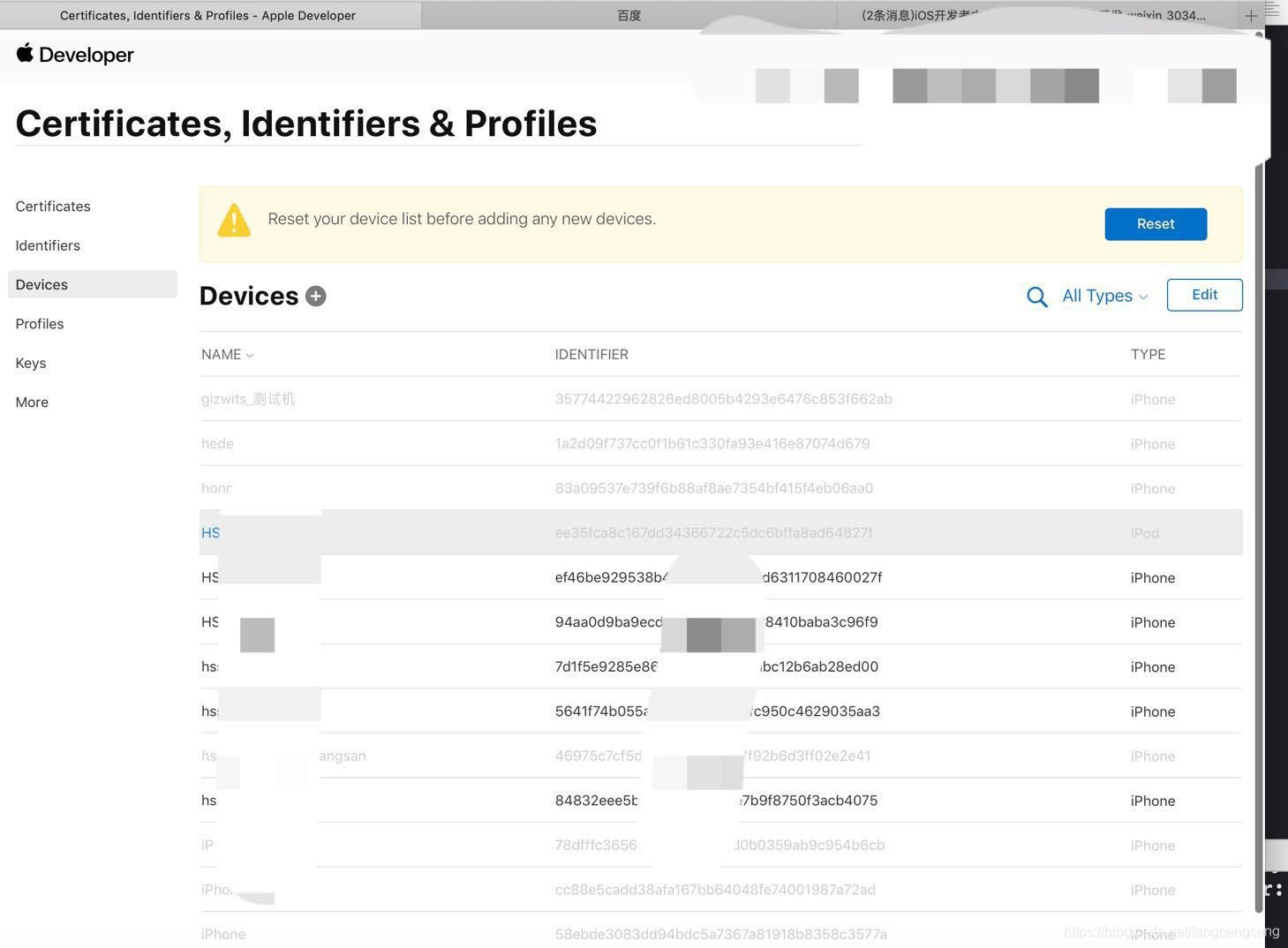The image size is (1288, 948).
Task: Click identifier starting 35774422962826ed
Action: pos(723,399)
